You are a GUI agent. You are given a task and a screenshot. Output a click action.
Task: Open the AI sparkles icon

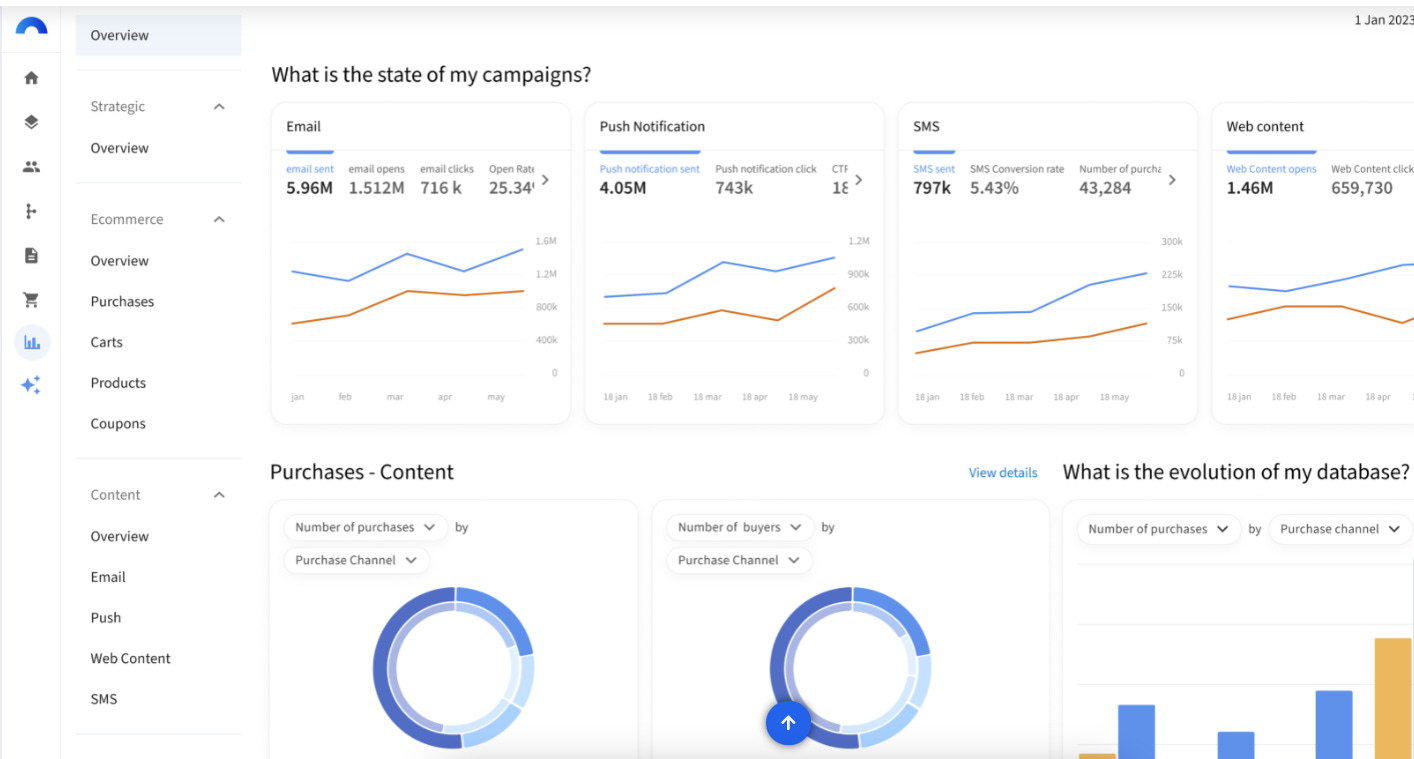click(31, 385)
